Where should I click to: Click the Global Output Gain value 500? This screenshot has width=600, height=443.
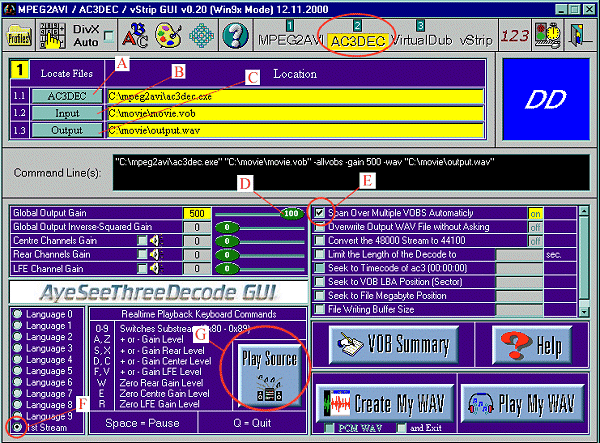pyautogui.click(x=197, y=213)
